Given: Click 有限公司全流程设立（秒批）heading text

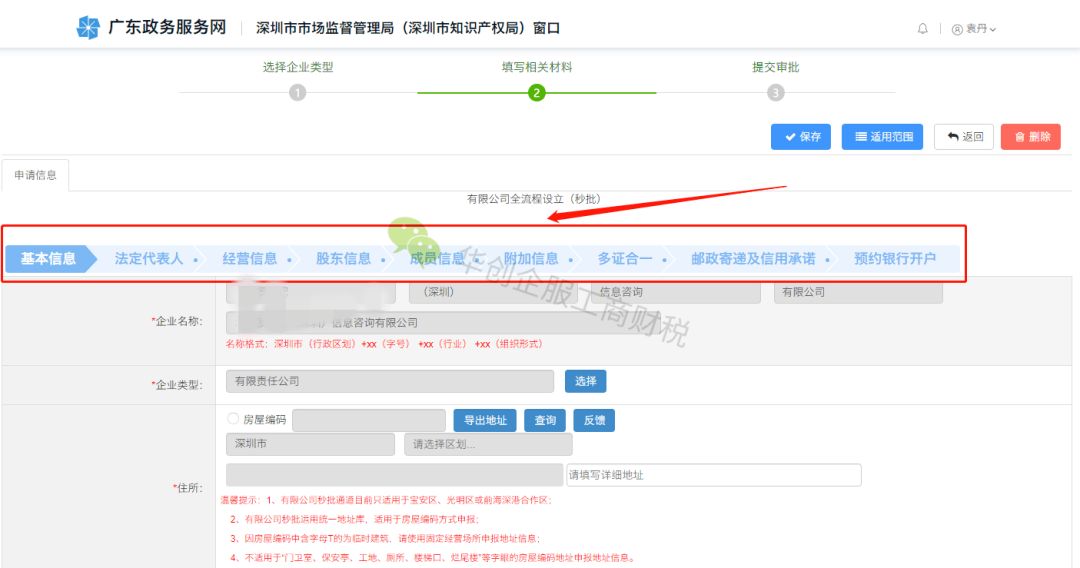Looking at the screenshot, I should pyautogui.click(x=534, y=199).
